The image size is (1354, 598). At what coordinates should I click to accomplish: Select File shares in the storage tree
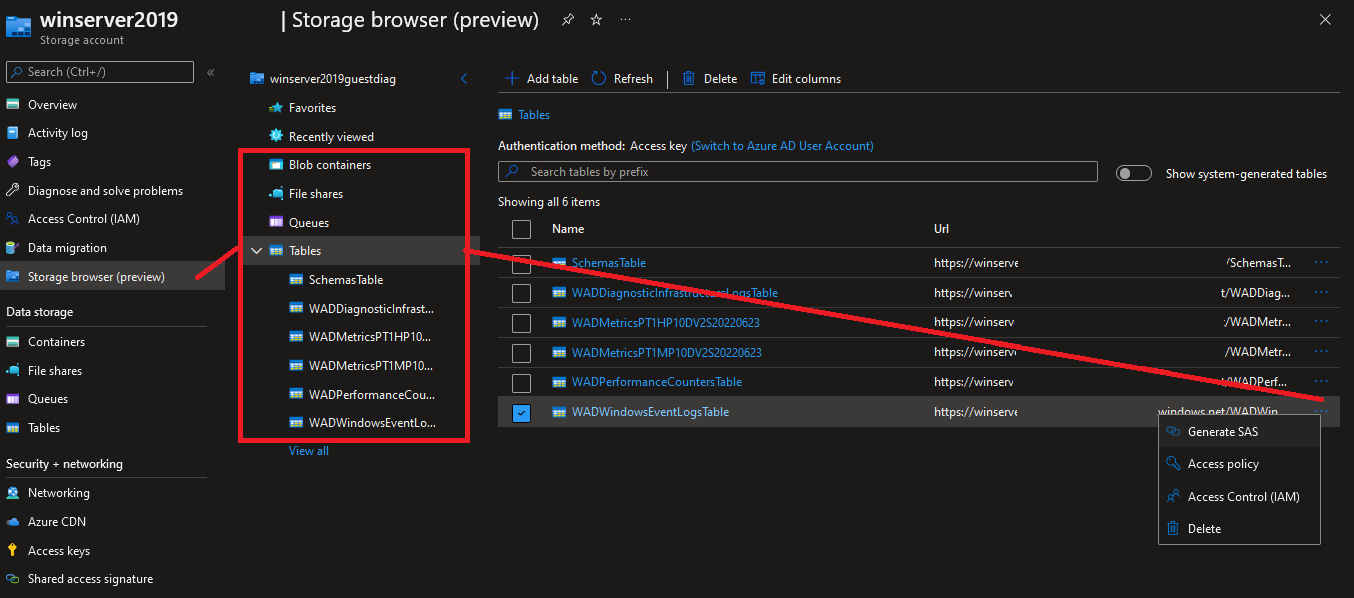tap(315, 194)
